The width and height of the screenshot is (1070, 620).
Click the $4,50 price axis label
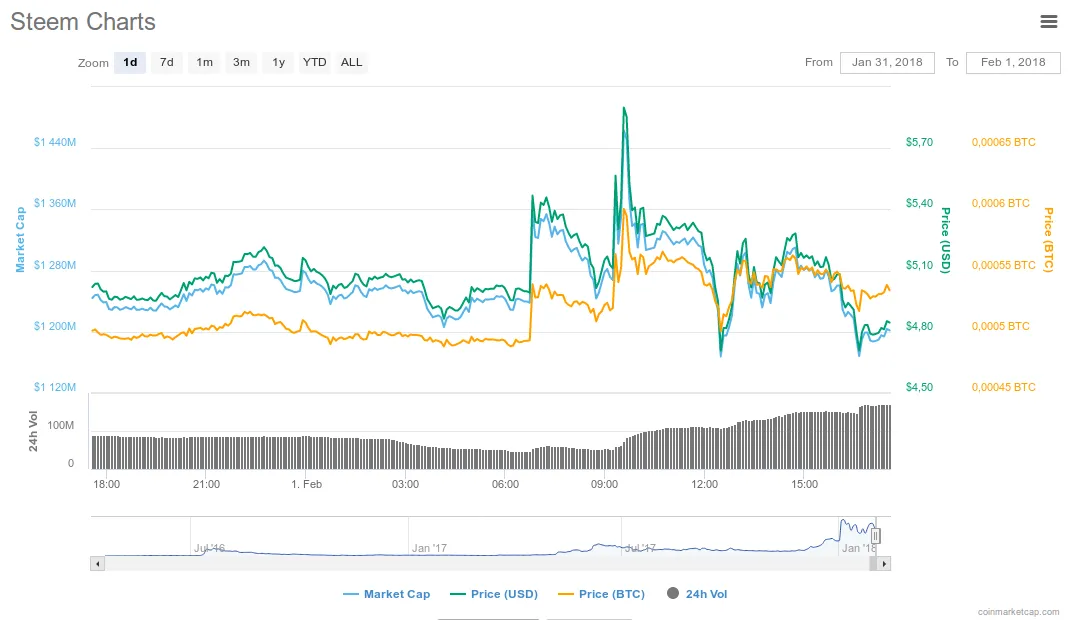coord(919,387)
